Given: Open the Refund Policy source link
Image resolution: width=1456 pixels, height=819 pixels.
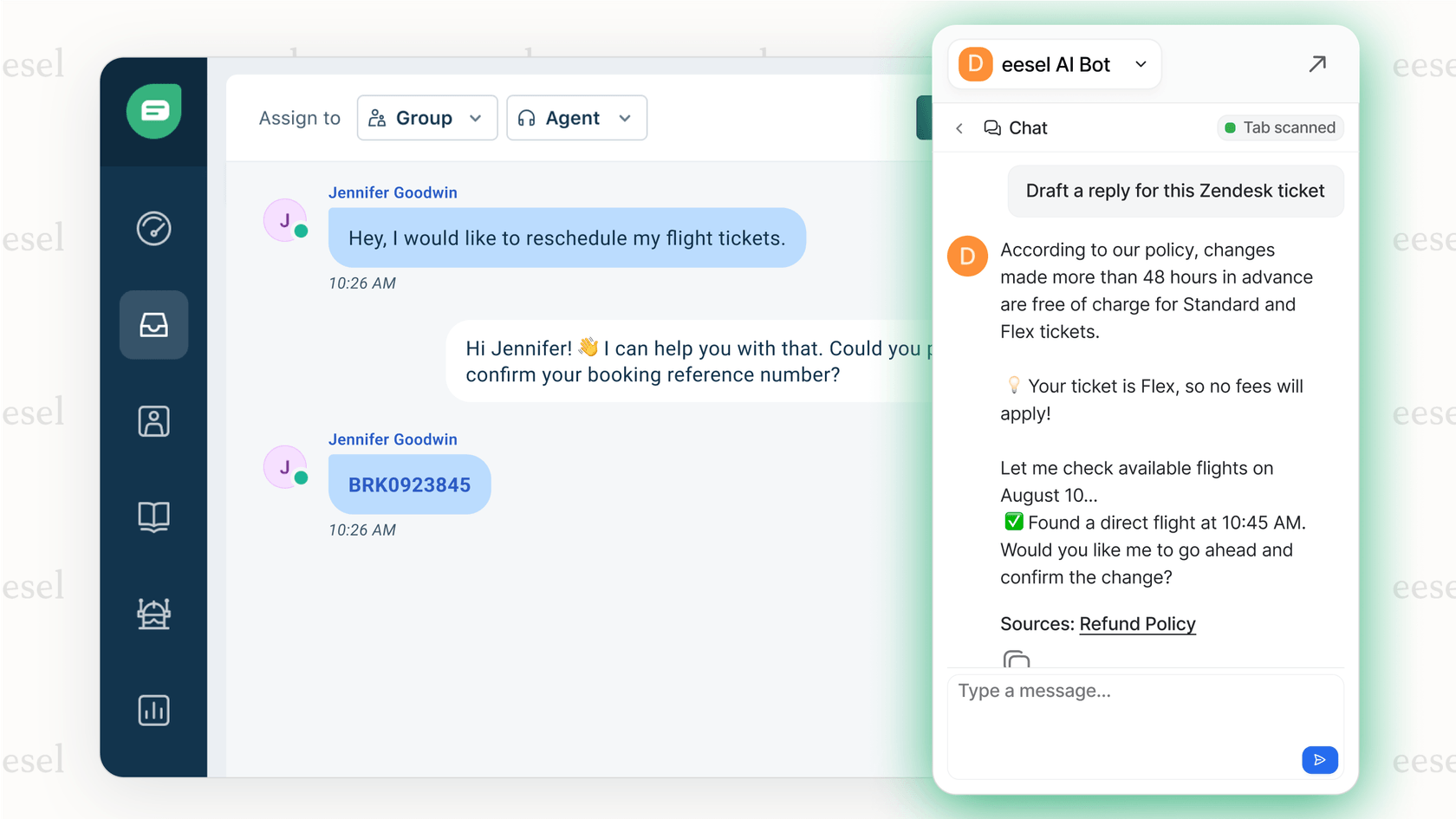Looking at the screenshot, I should coord(1136,624).
